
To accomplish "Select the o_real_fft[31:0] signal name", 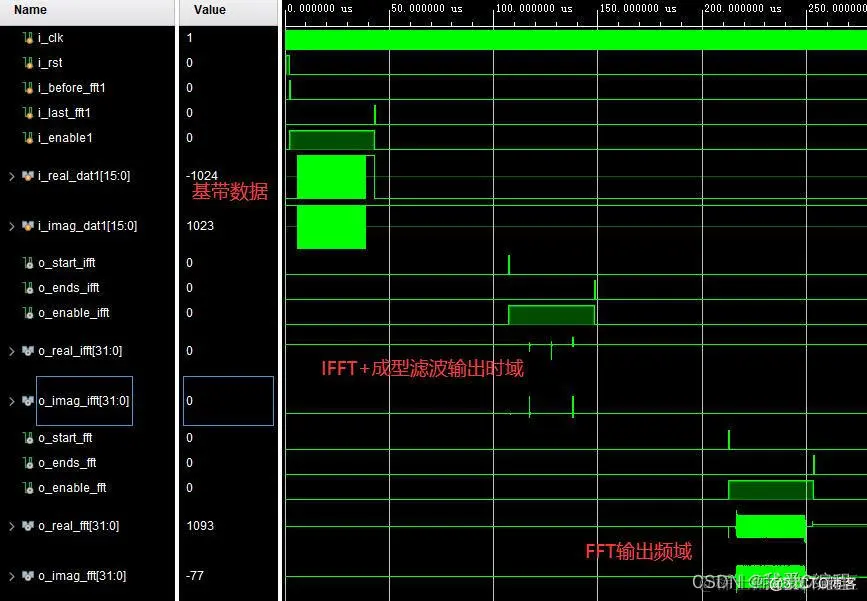I will (x=79, y=525).
